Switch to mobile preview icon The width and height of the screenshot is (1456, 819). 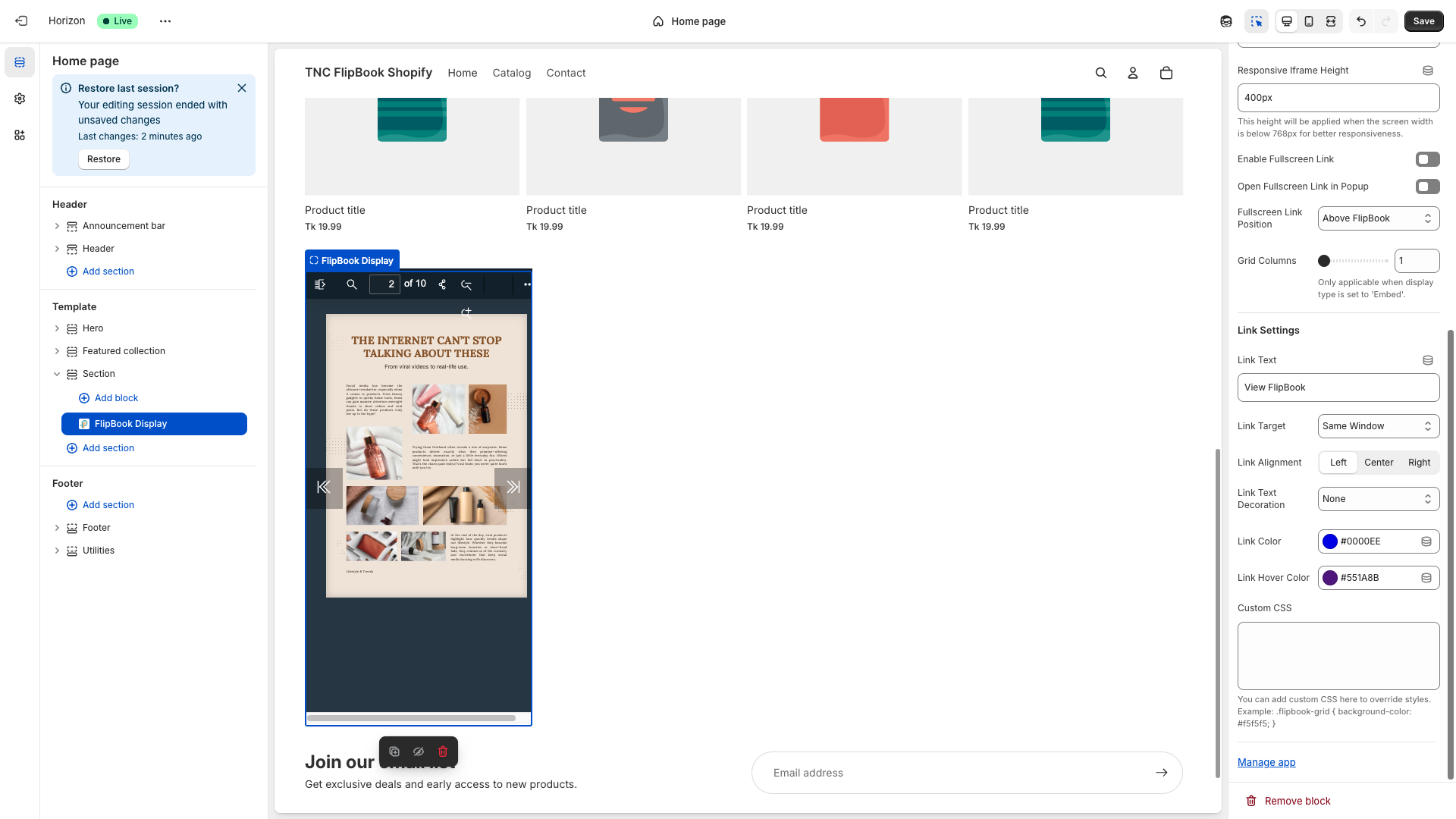(1309, 21)
